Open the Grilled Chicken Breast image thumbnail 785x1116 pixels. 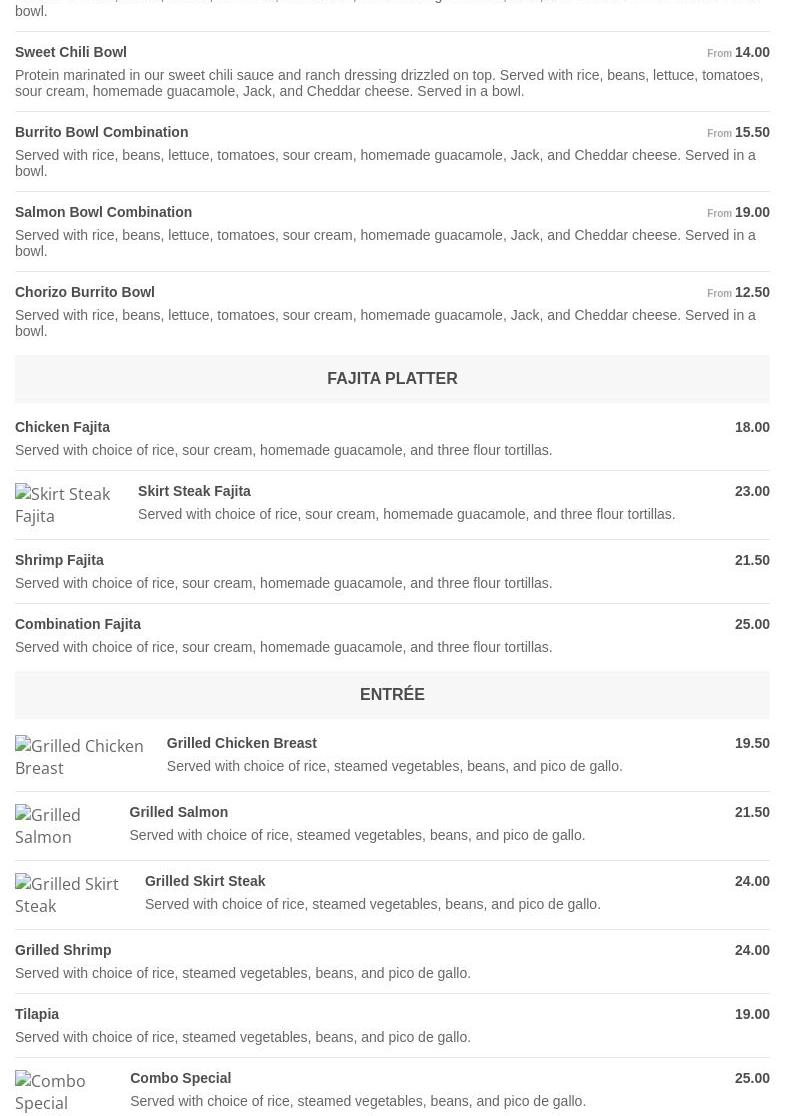pyautogui.click(x=82, y=757)
